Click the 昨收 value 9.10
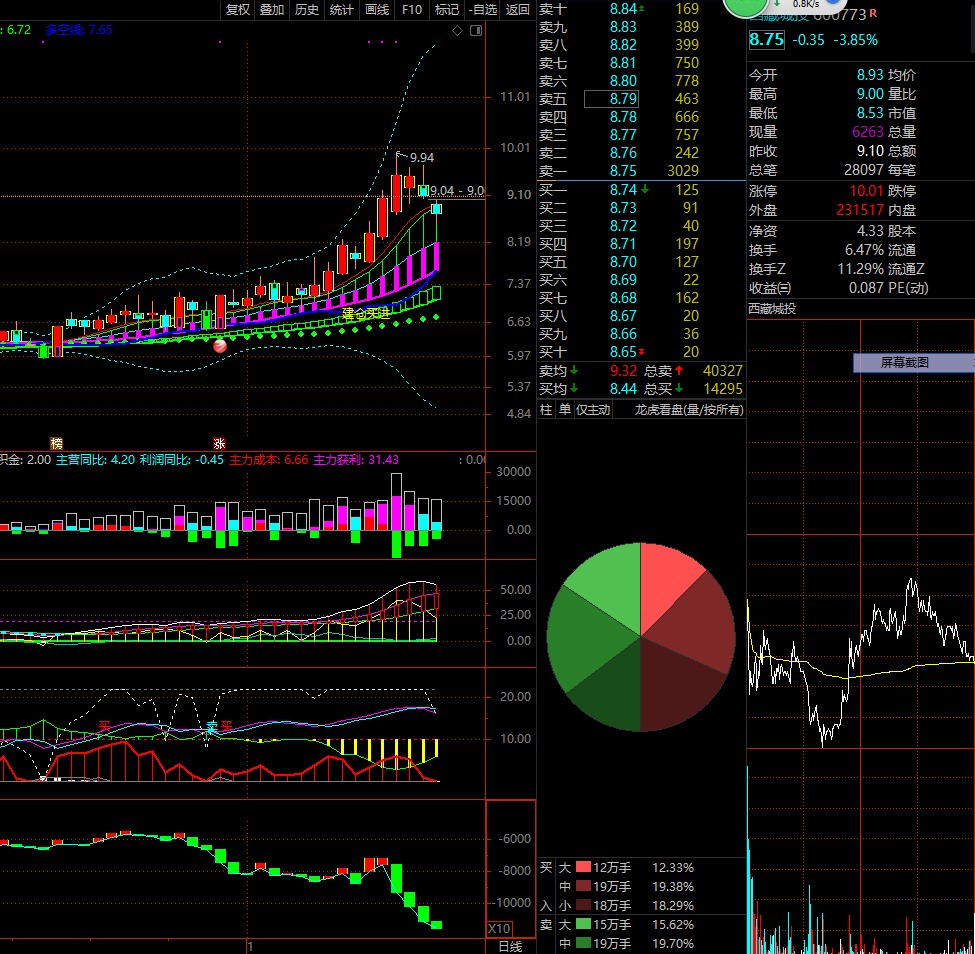 [x=870, y=151]
